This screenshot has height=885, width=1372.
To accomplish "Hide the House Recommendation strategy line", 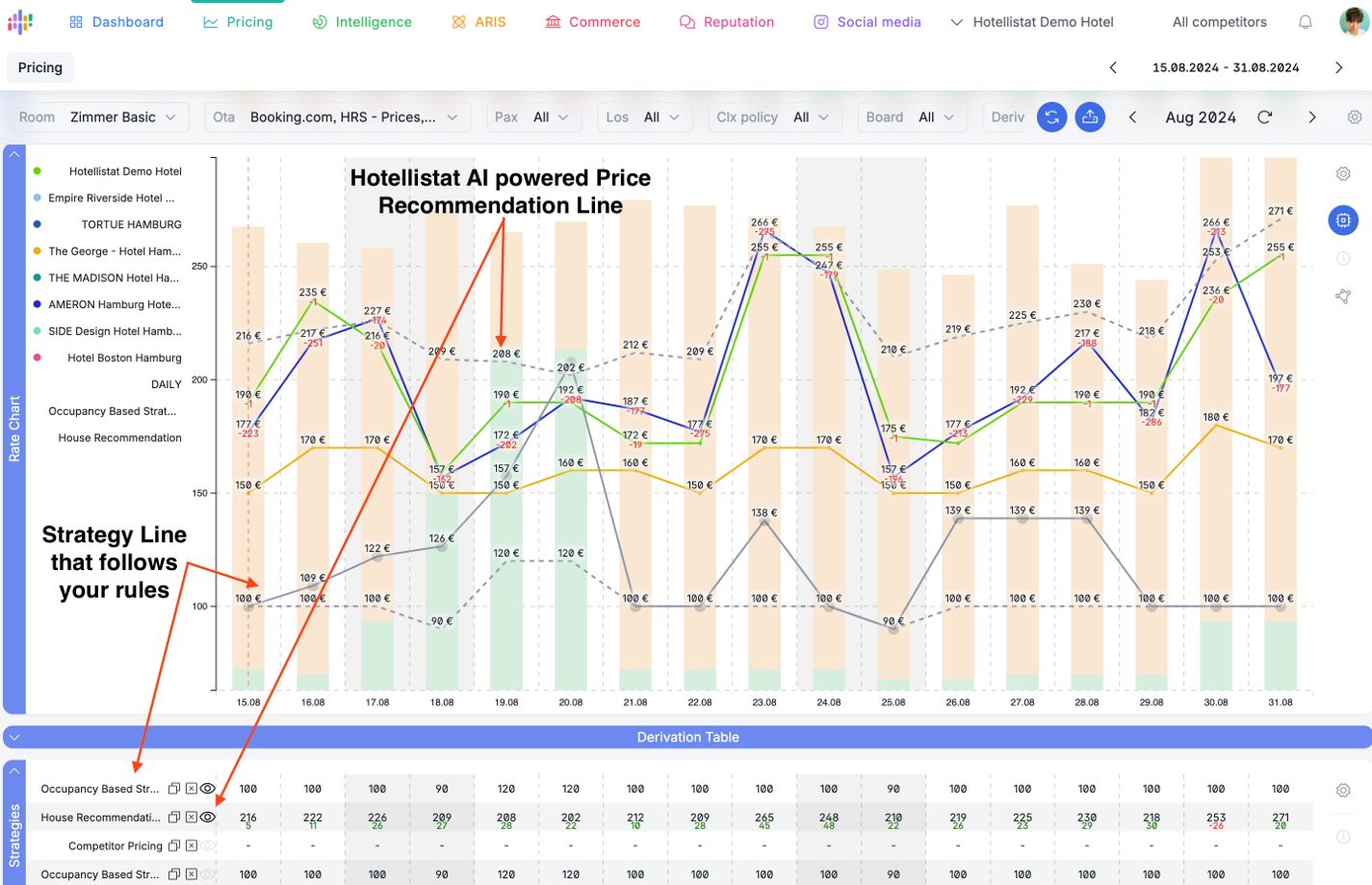I will click(x=208, y=818).
